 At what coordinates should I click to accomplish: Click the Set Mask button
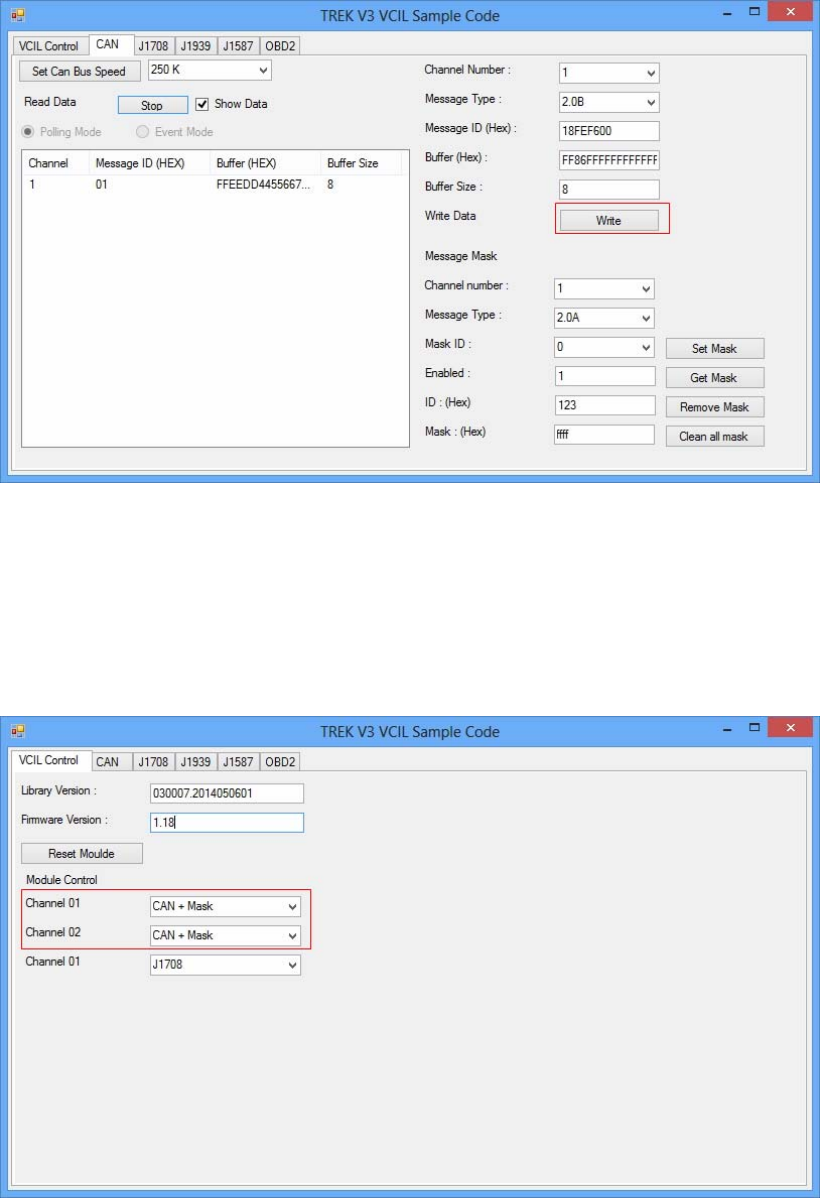[x=715, y=348]
